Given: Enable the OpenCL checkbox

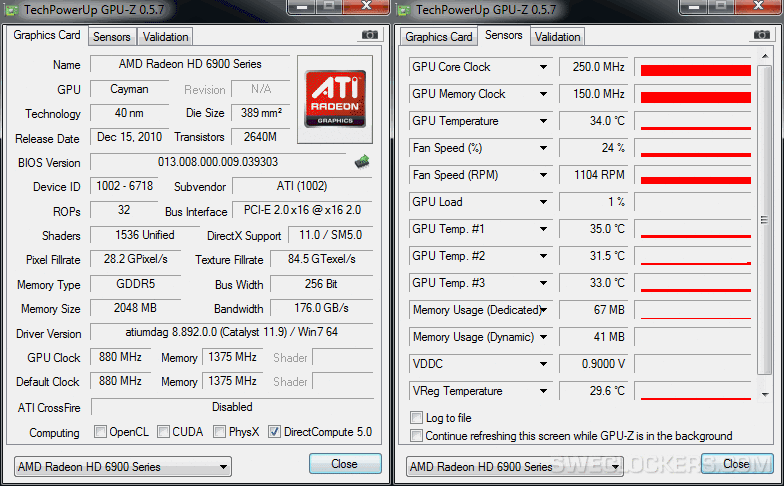Looking at the screenshot, I should pyautogui.click(x=100, y=432).
